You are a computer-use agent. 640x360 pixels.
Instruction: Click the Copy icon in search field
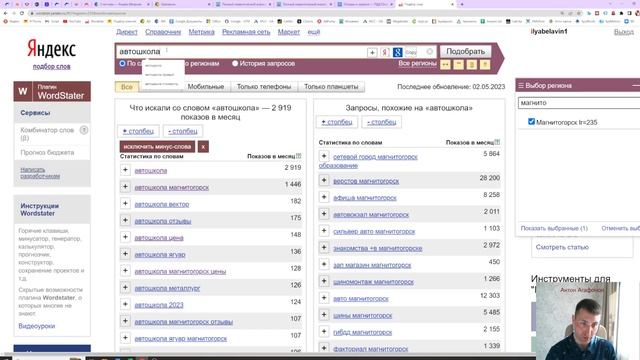411,52
